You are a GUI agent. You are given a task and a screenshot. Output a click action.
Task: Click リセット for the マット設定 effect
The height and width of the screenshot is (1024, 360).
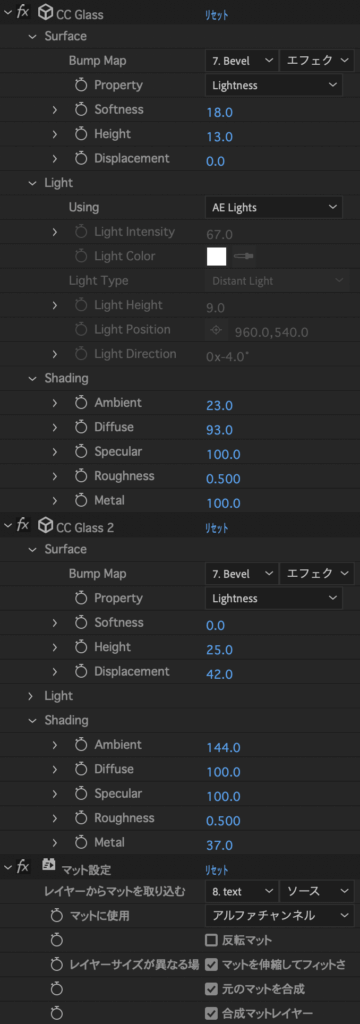pyautogui.click(x=217, y=871)
